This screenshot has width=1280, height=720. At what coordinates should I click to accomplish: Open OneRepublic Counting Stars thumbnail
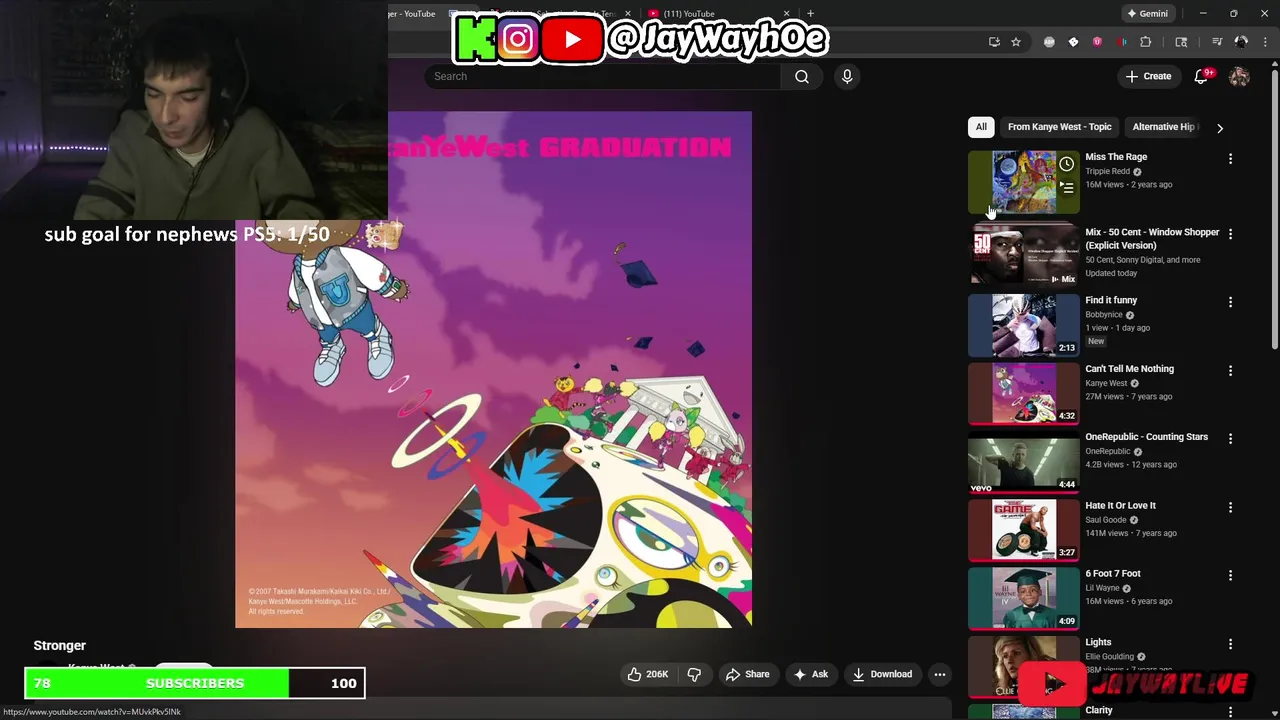tap(1024, 462)
